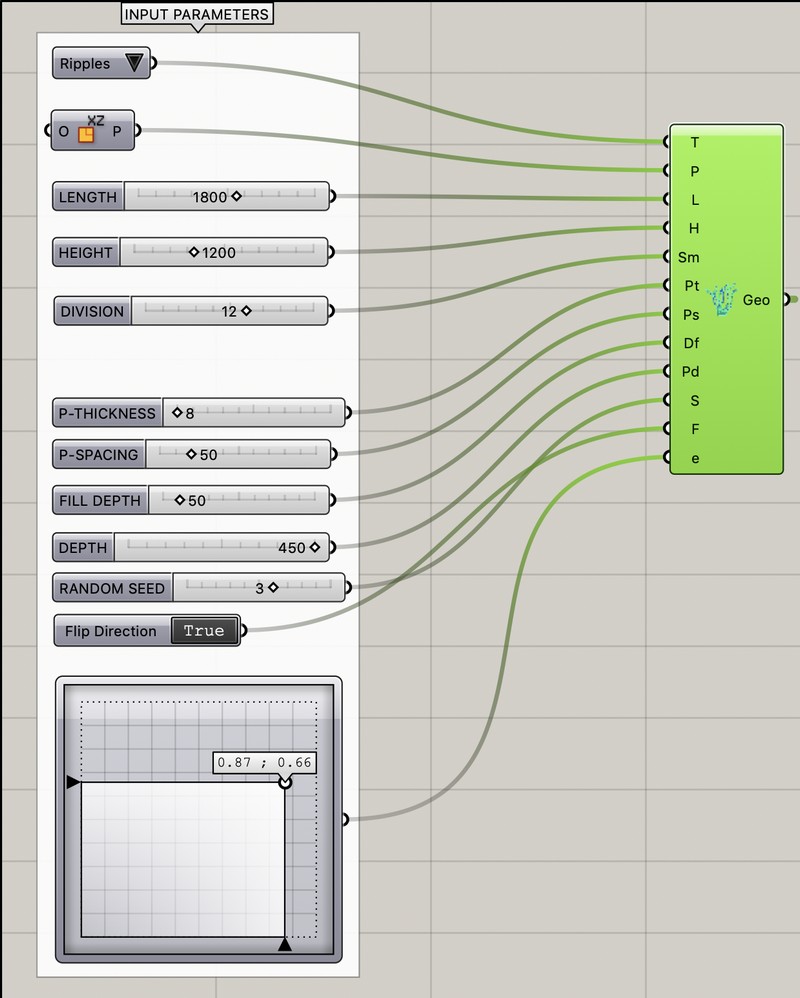Click the MD slider point handle
Viewport: 800px width, 998px height.
coord(285,782)
